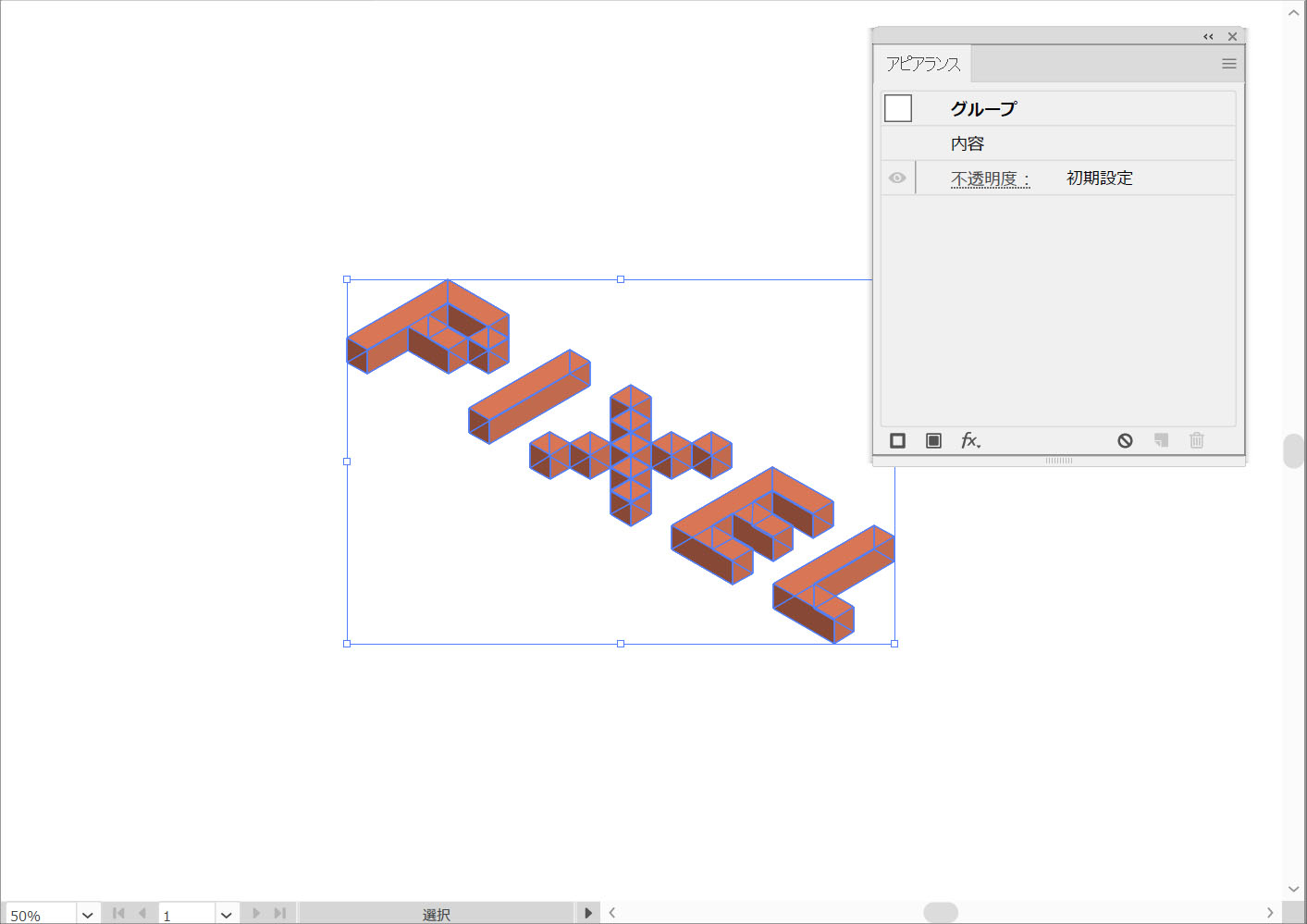Click the グループ thumbnail swatch

[x=898, y=108]
